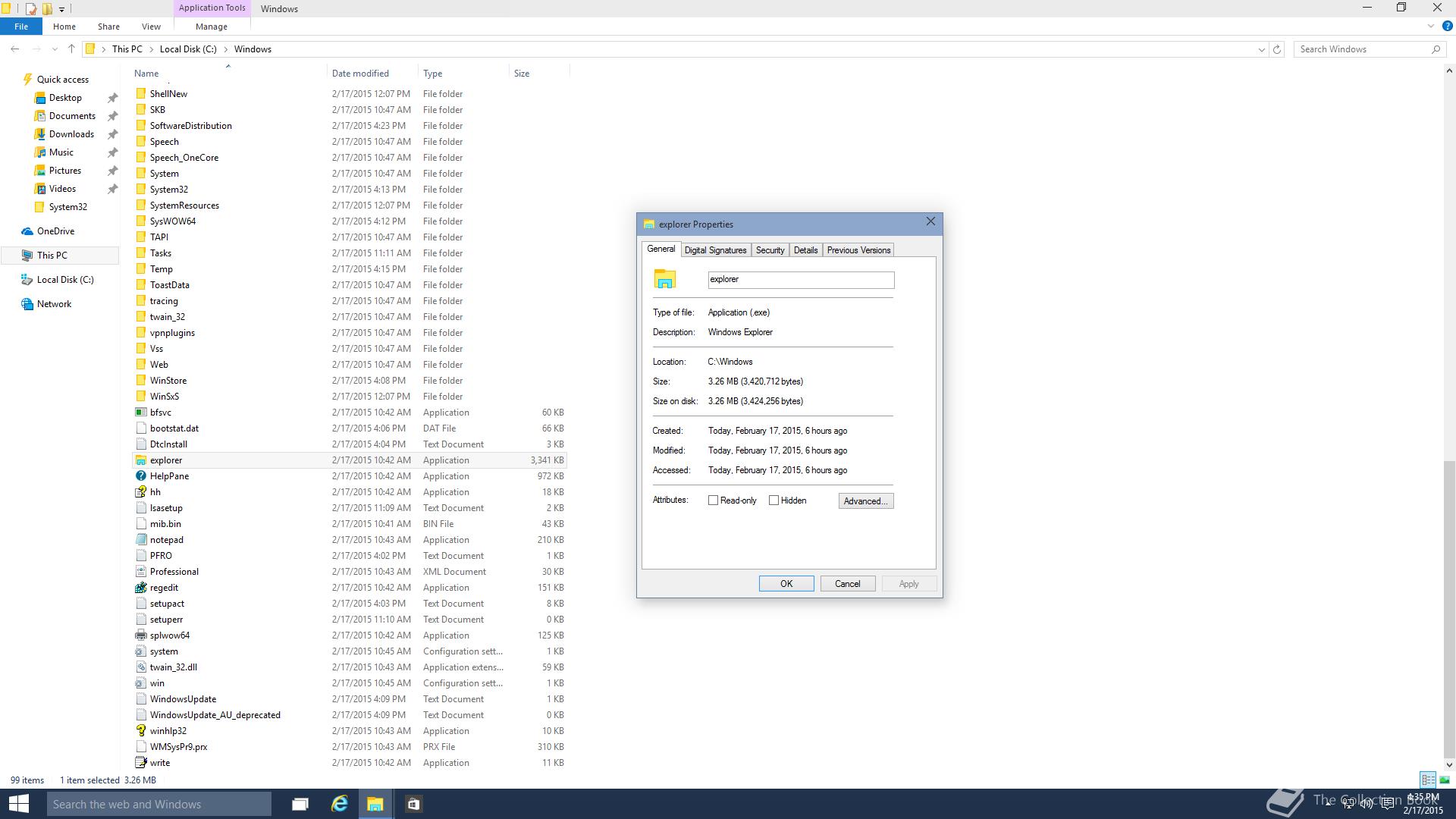This screenshot has height=819, width=1456.
Task: Switch to the View ribbon tab
Action: point(151,27)
